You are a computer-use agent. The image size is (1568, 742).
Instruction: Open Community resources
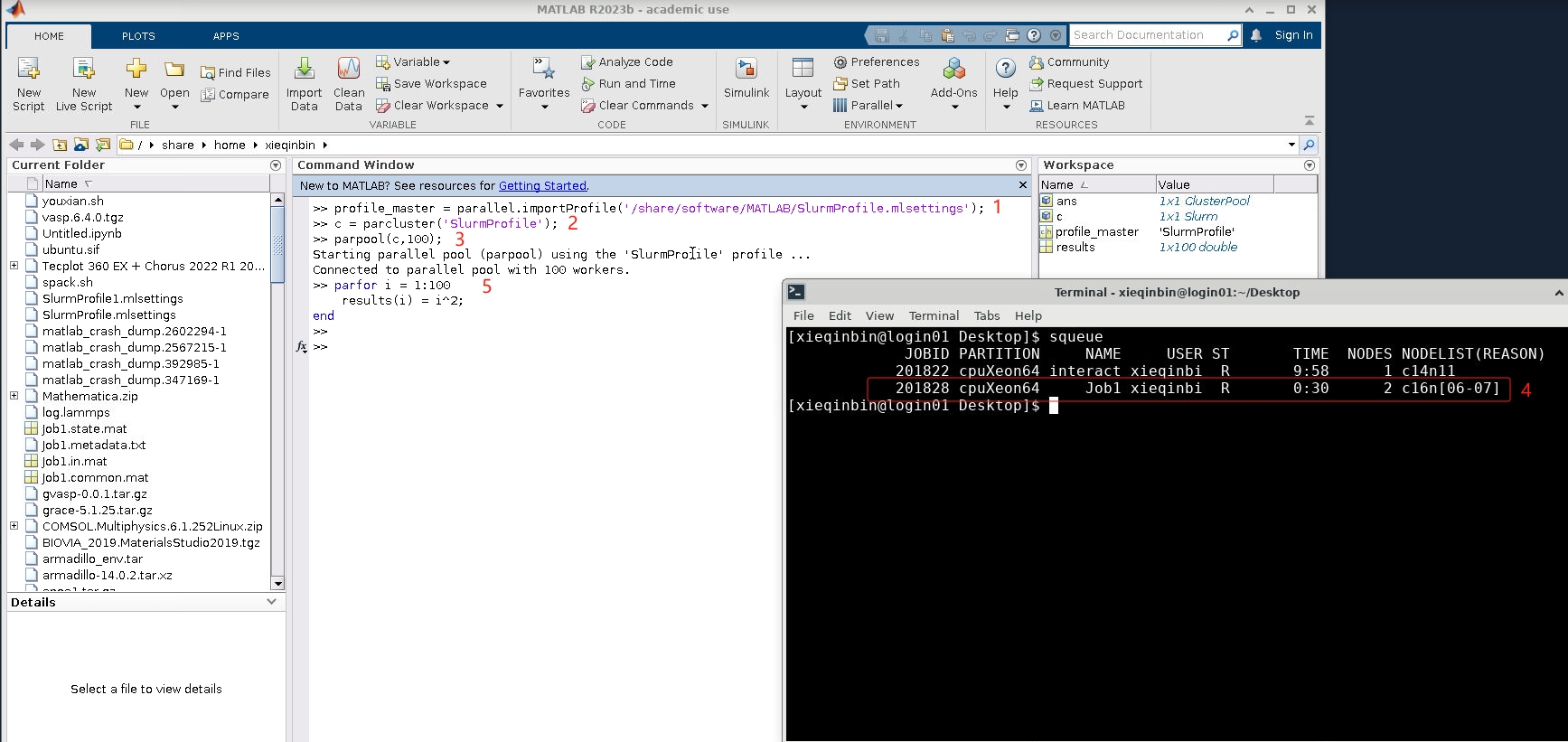click(1069, 61)
